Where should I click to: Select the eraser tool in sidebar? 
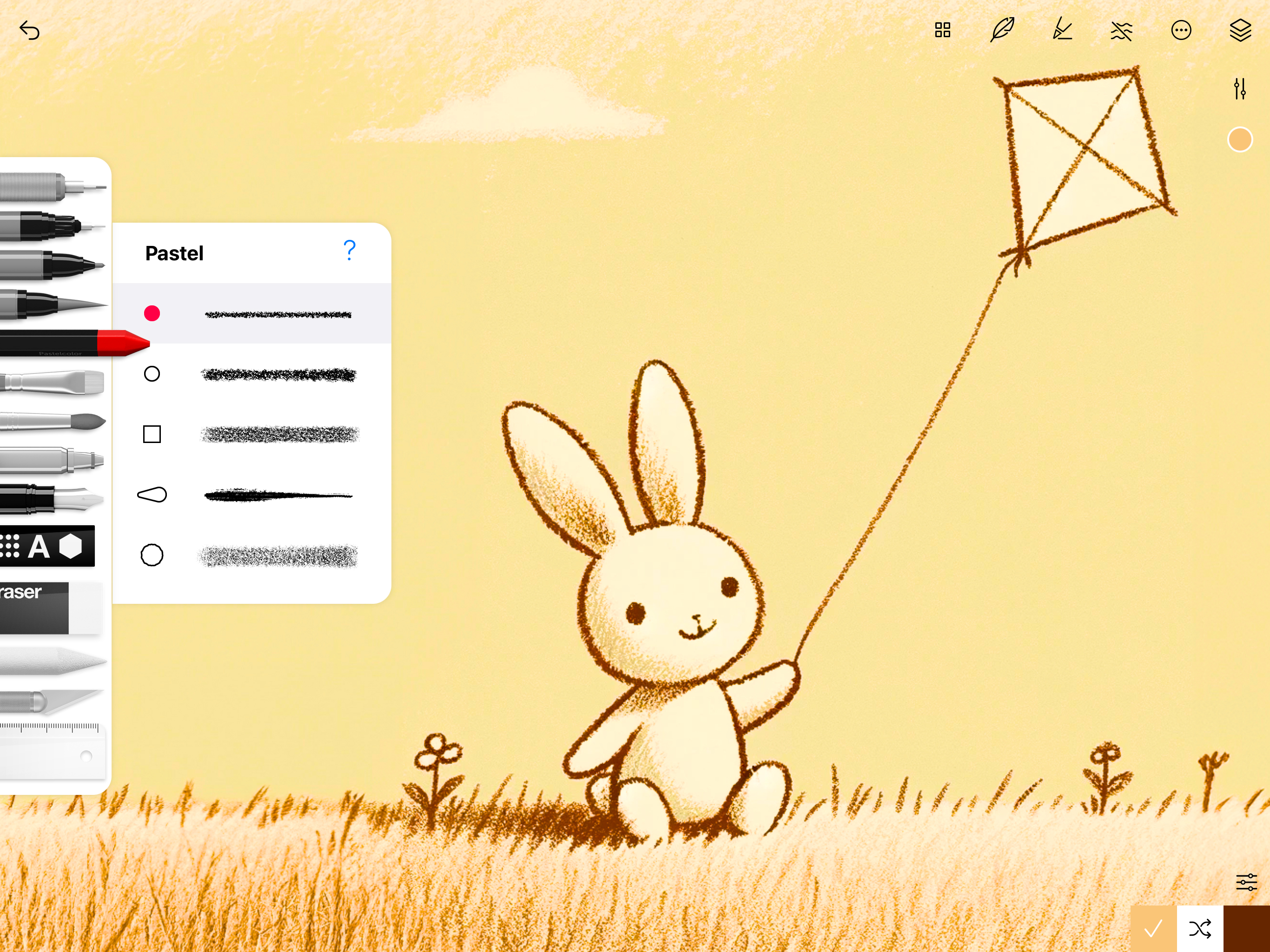(x=52, y=608)
